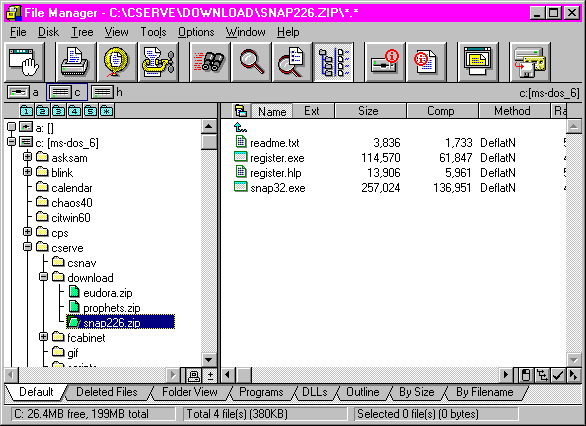
Task: Expand the fcabinet folder node
Action: pyautogui.click(x=43, y=337)
